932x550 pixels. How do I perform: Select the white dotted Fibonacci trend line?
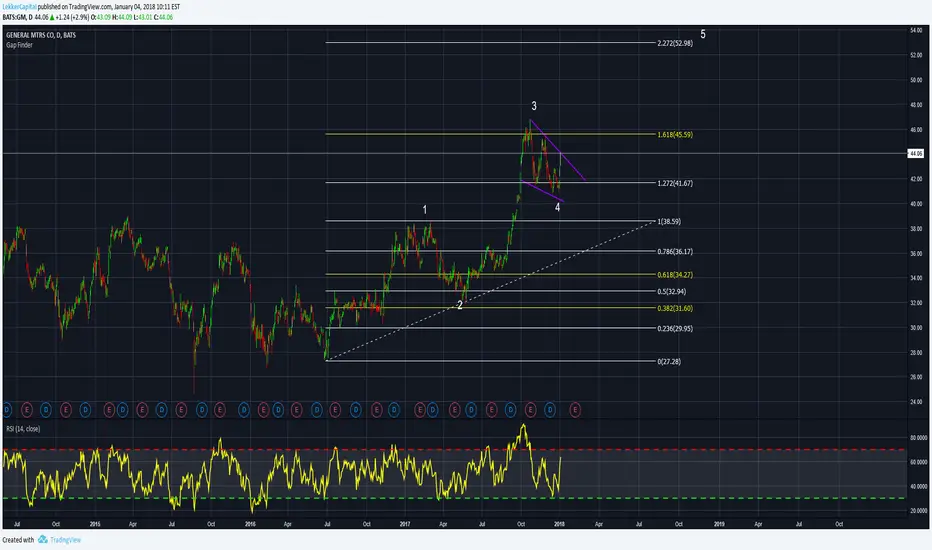click(x=490, y=291)
